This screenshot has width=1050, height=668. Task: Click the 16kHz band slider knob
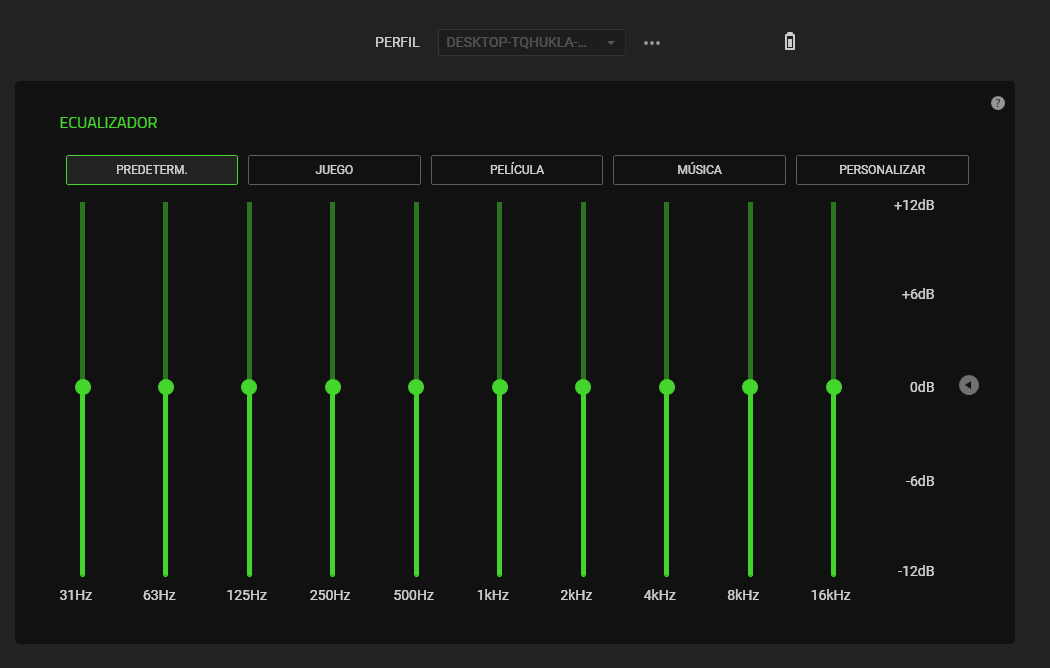point(833,387)
